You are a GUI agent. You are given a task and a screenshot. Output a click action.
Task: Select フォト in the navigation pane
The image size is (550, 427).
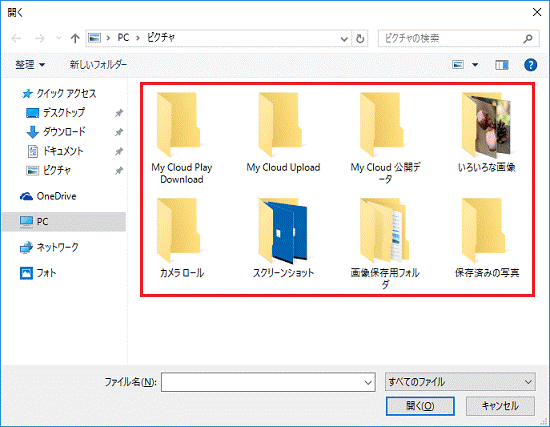click(x=38, y=273)
